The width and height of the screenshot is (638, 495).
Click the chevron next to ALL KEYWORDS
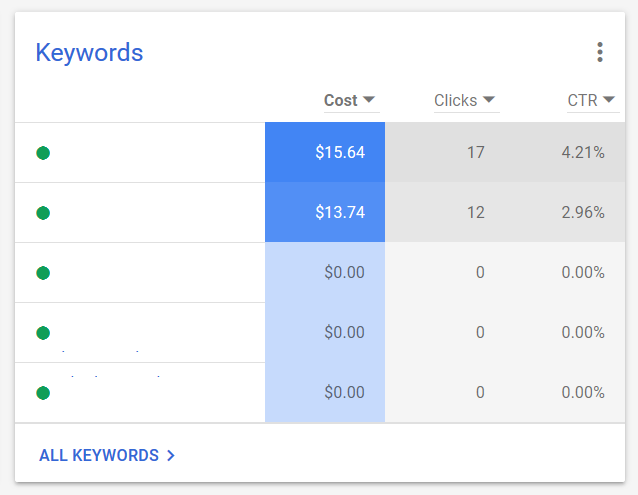(171, 456)
